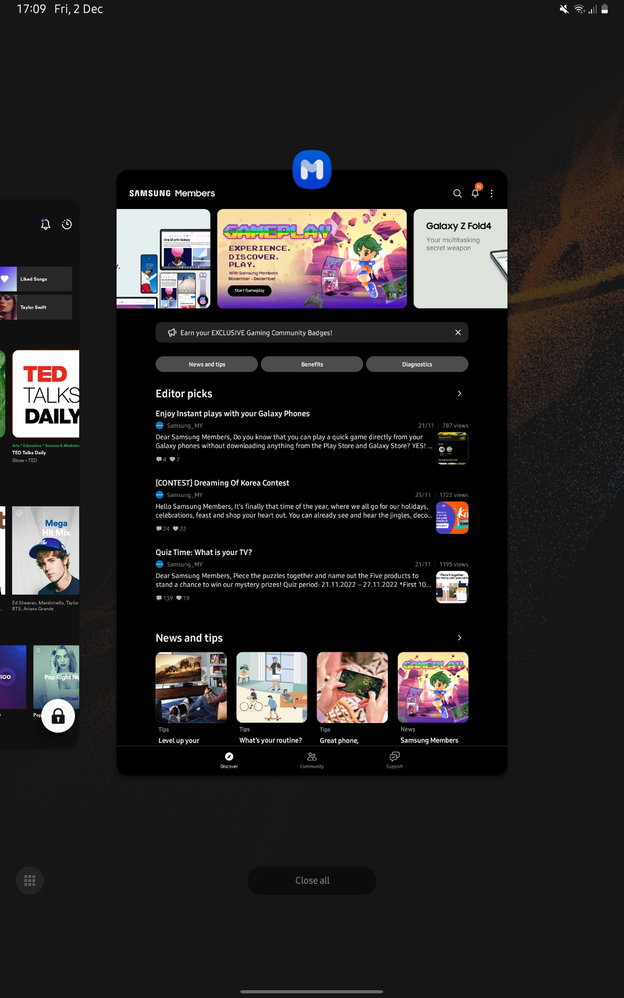Screen dimensions: 624x998
Task: Tap the Samsung Members app icon above the card
Action: tap(311, 169)
